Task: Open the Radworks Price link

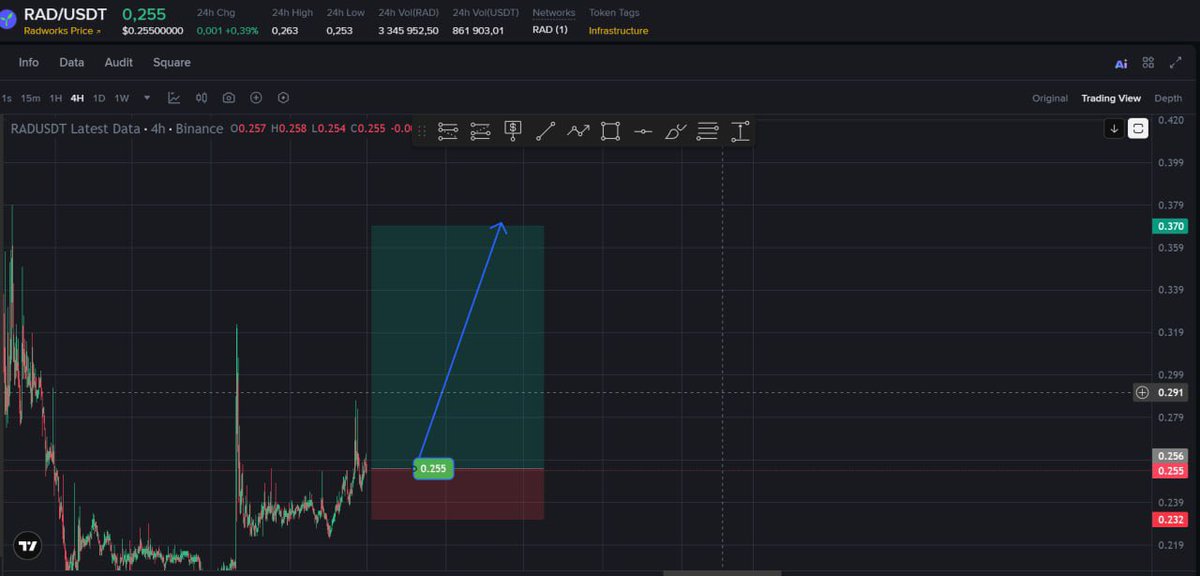Action: 62,31
